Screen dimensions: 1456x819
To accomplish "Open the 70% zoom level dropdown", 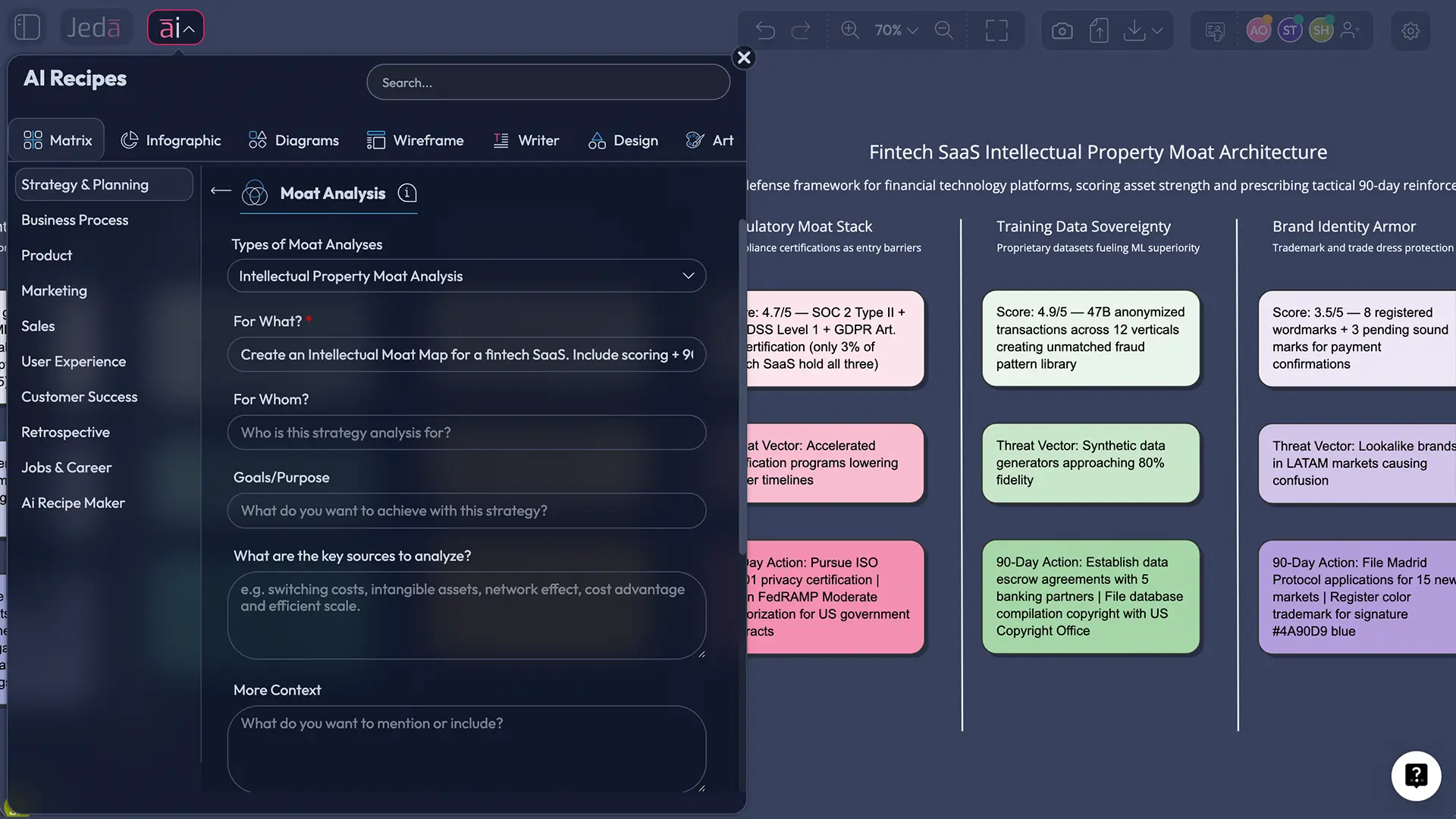I will (896, 30).
